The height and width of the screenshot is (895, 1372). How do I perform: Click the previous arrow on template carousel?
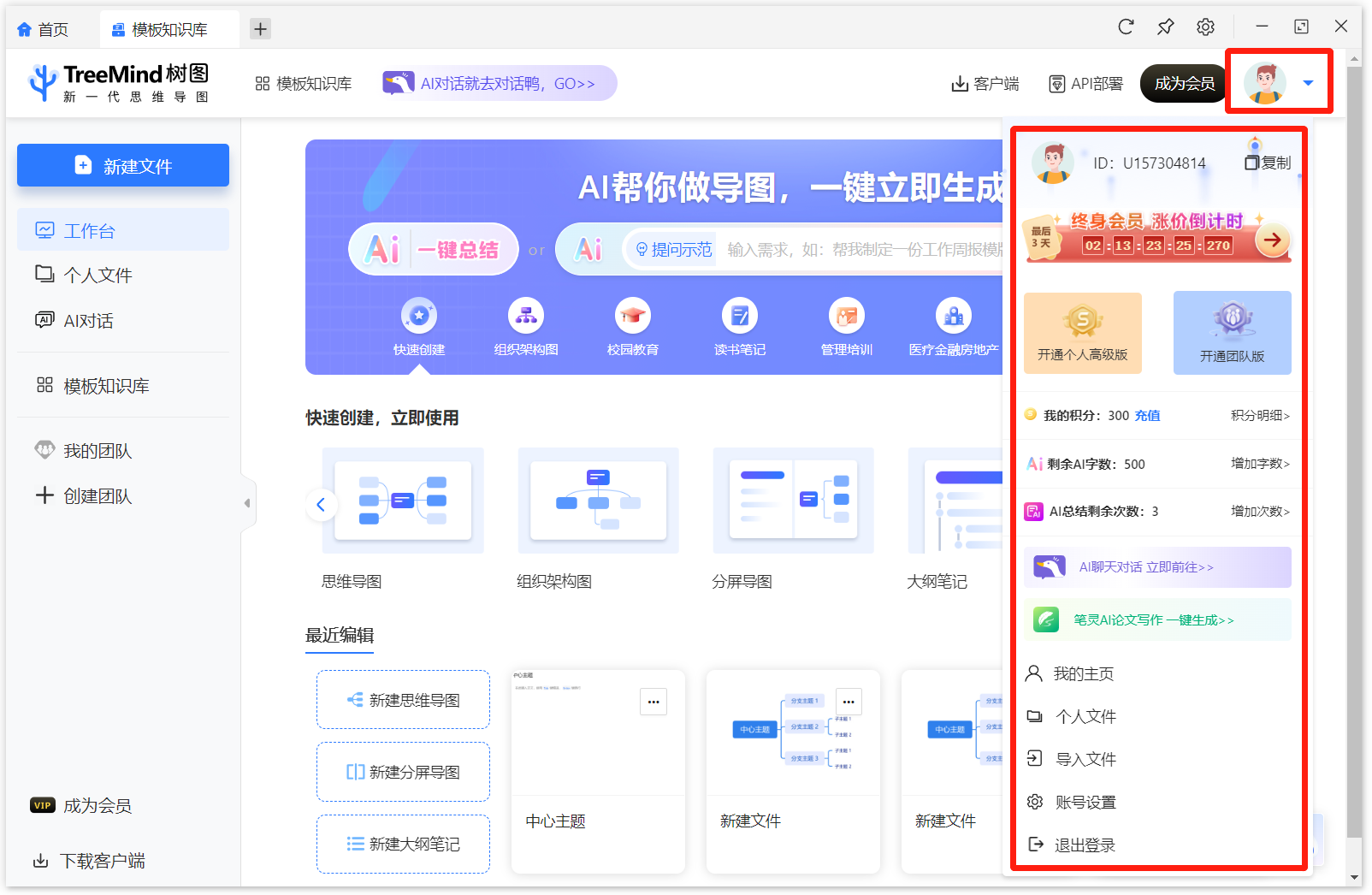point(321,504)
